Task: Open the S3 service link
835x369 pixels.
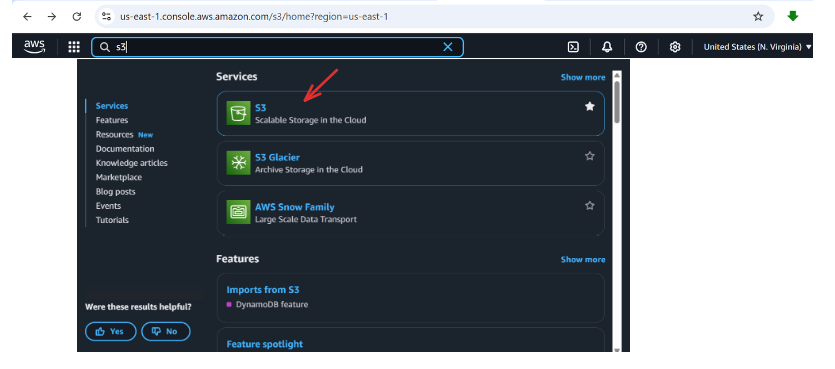Action: [x=260, y=108]
